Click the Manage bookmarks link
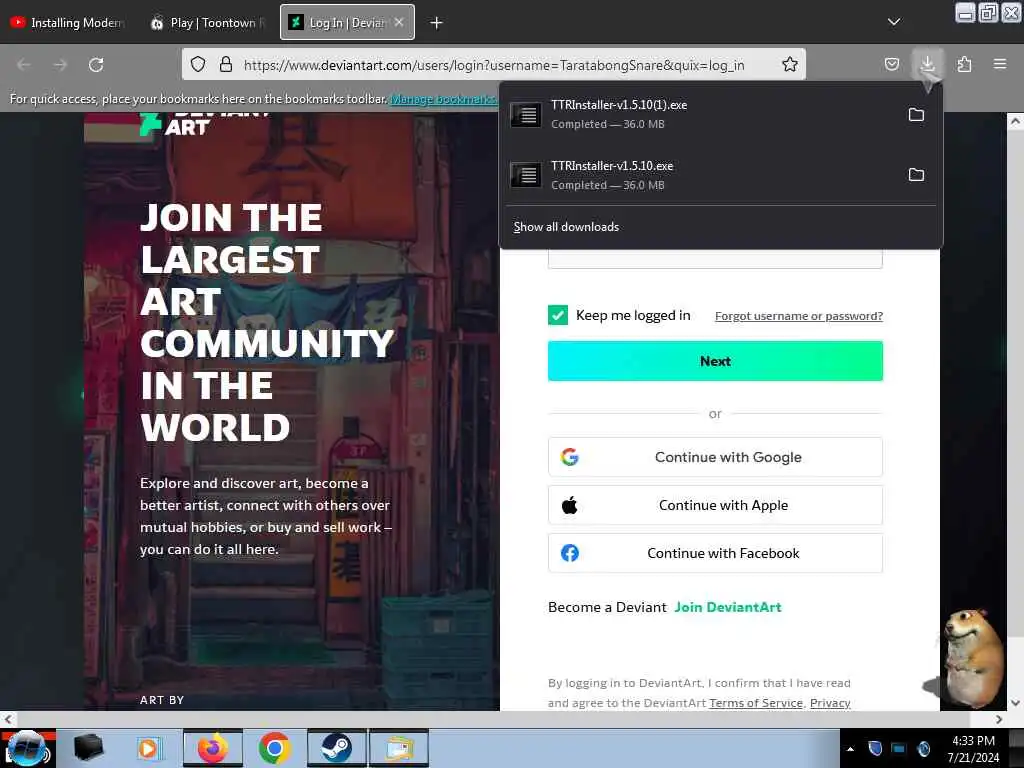Screen dimensions: 1024x768 coord(443,99)
